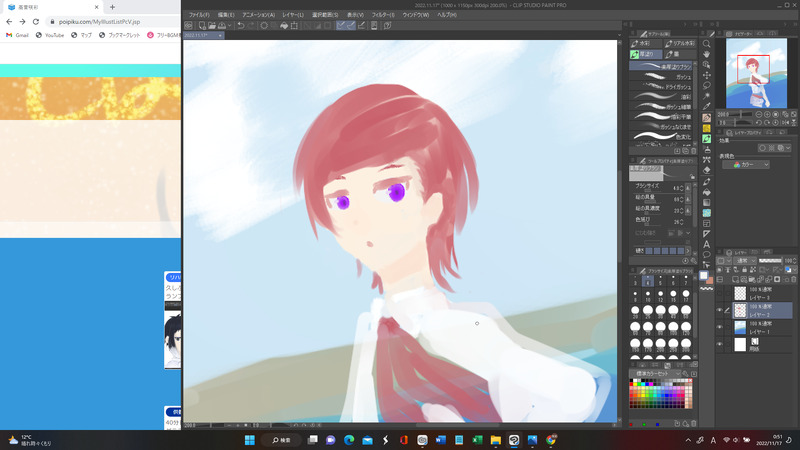Toggle visibility of レイヤー 1
Screen dimensions: 800x450
point(719,327)
